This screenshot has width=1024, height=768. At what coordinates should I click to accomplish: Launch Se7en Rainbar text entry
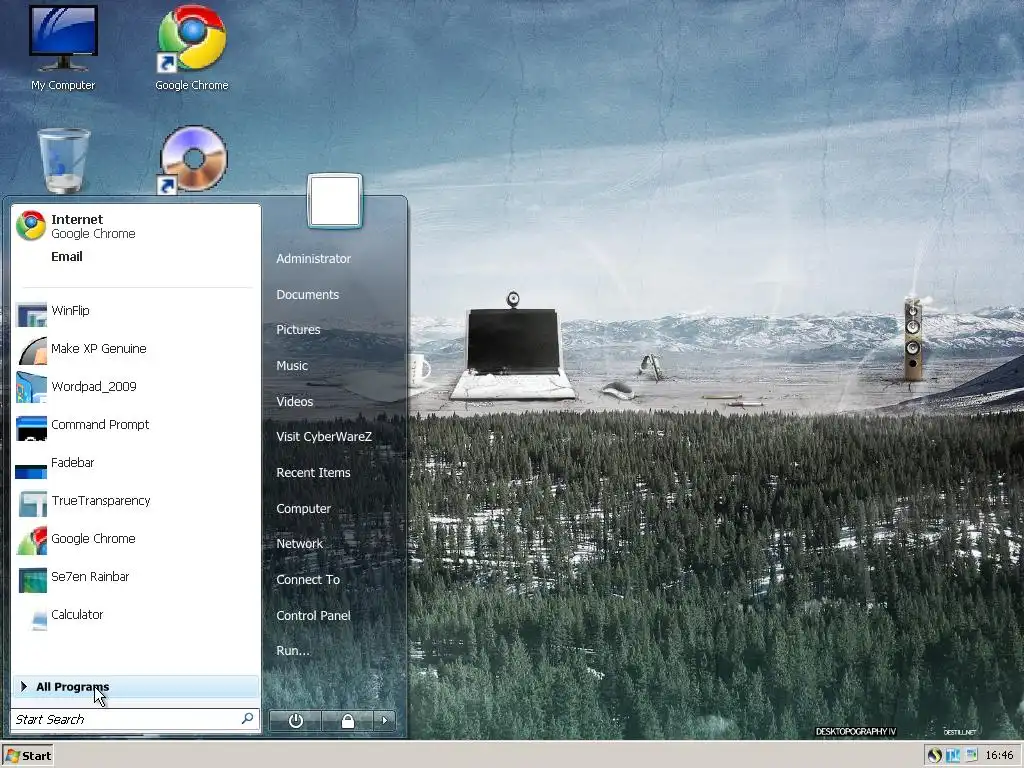(90, 577)
